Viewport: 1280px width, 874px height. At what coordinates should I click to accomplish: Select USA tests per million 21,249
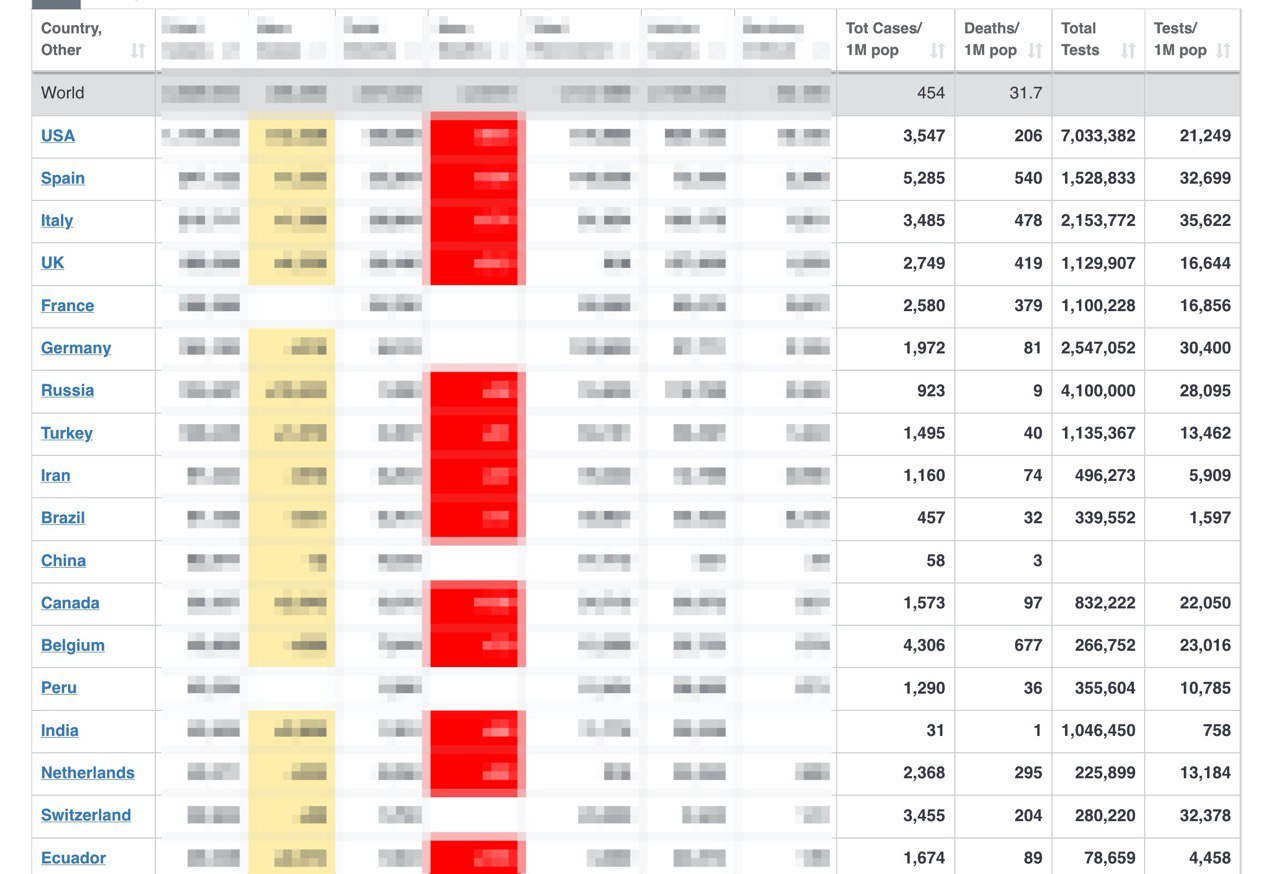(1205, 136)
